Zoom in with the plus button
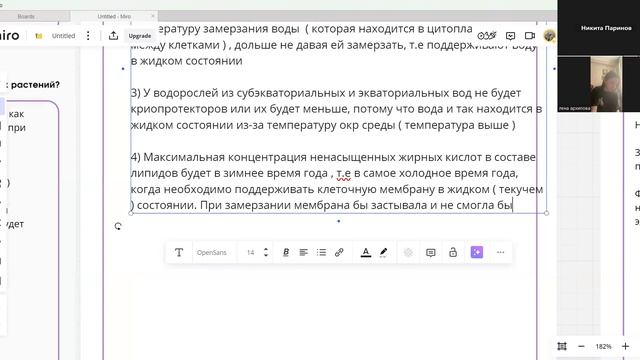Viewport: 640px width, 360px height. pyautogui.click(x=625, y=347)
